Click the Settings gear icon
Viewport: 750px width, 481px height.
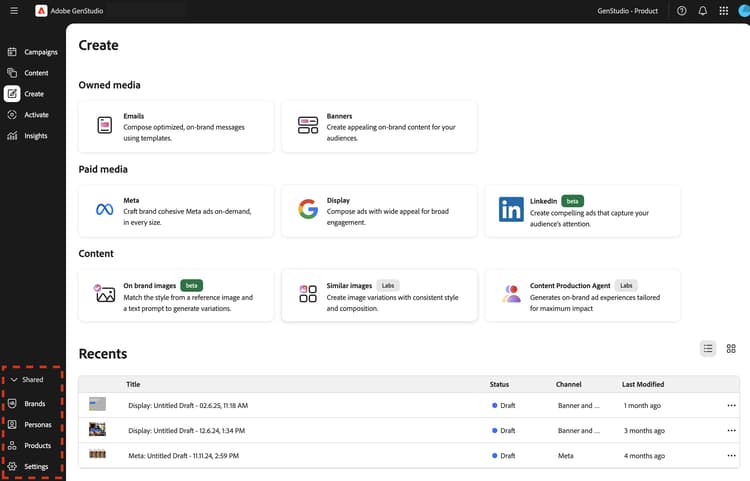coord(12,467)
